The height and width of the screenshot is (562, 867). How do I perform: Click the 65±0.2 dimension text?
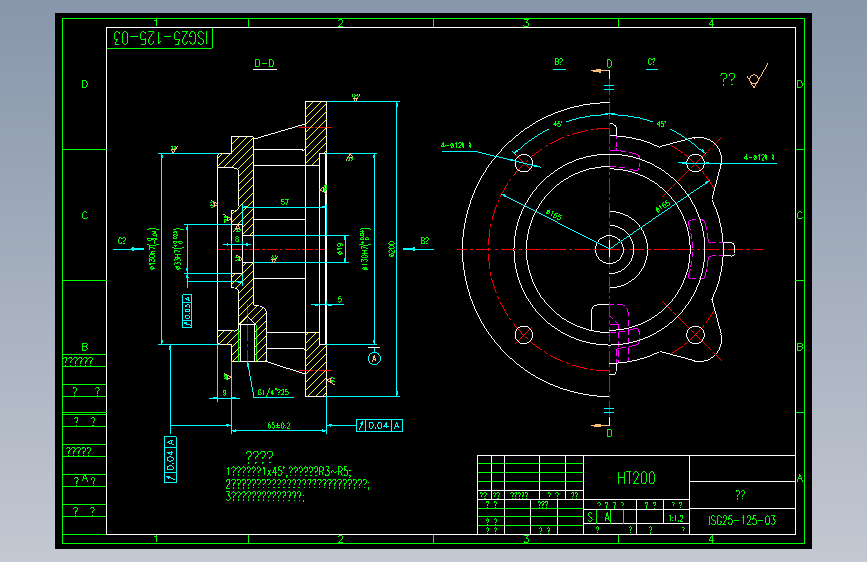tap(279, 425)
